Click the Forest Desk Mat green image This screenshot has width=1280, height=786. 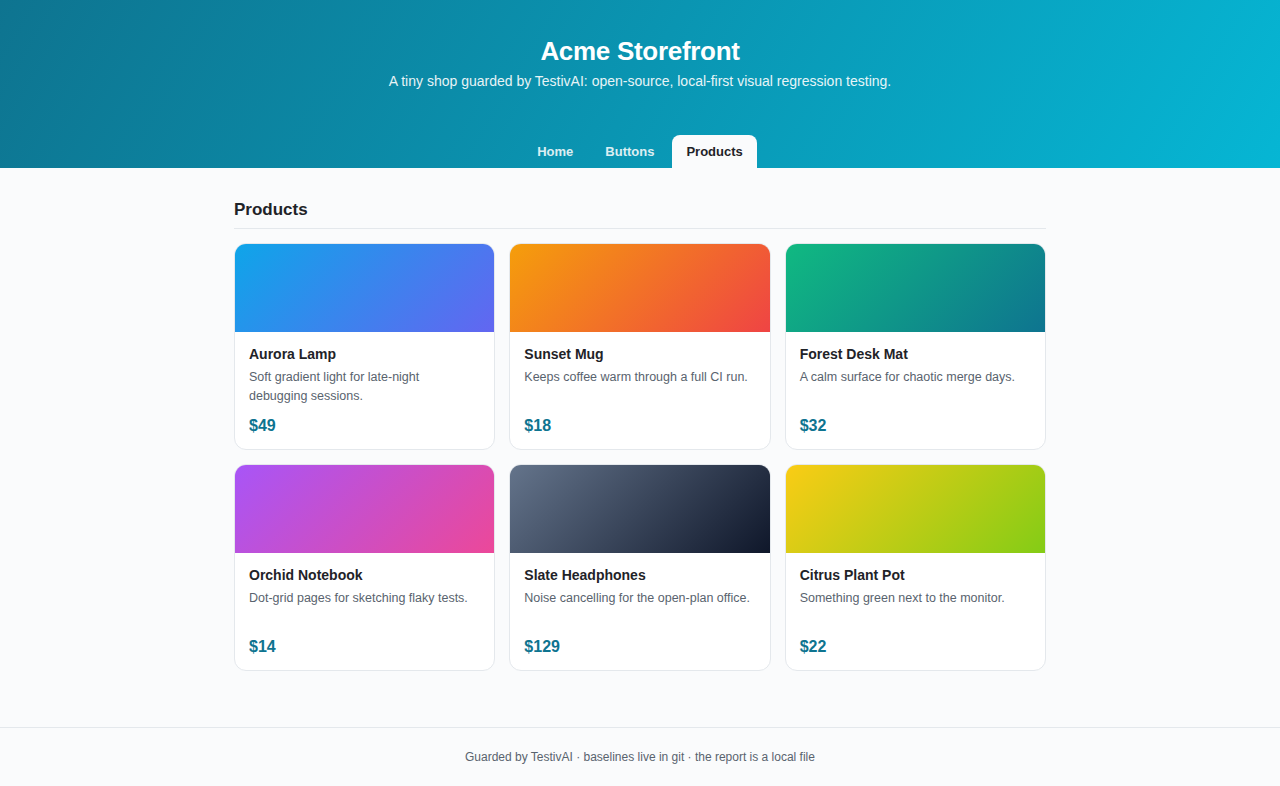point(915,288)
